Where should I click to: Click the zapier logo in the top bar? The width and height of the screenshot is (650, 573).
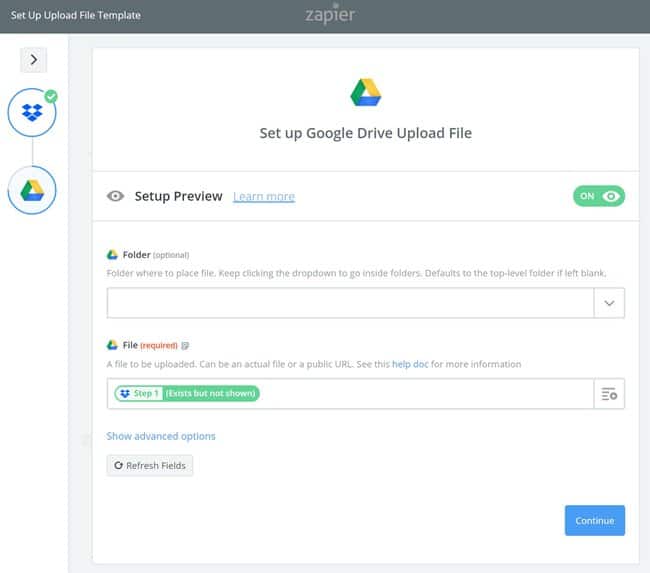click(329, 16)
